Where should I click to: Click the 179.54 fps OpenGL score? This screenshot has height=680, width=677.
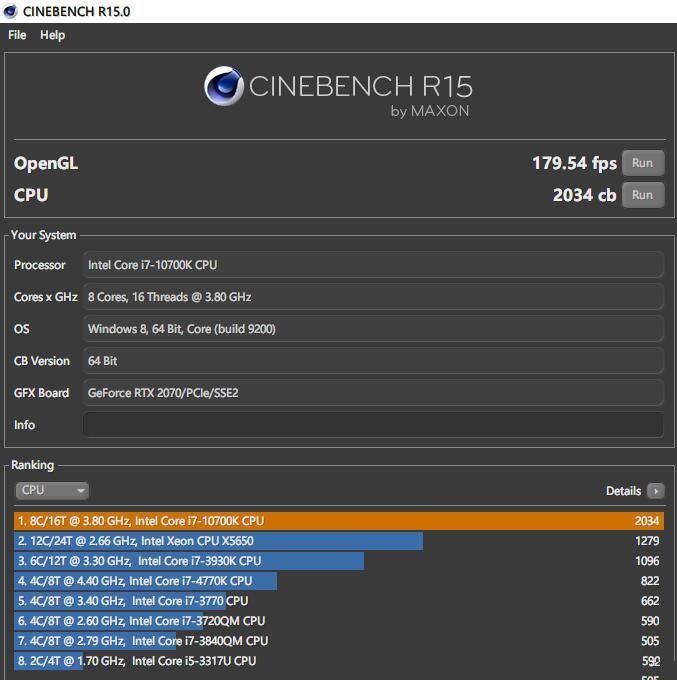coord(574,163)
